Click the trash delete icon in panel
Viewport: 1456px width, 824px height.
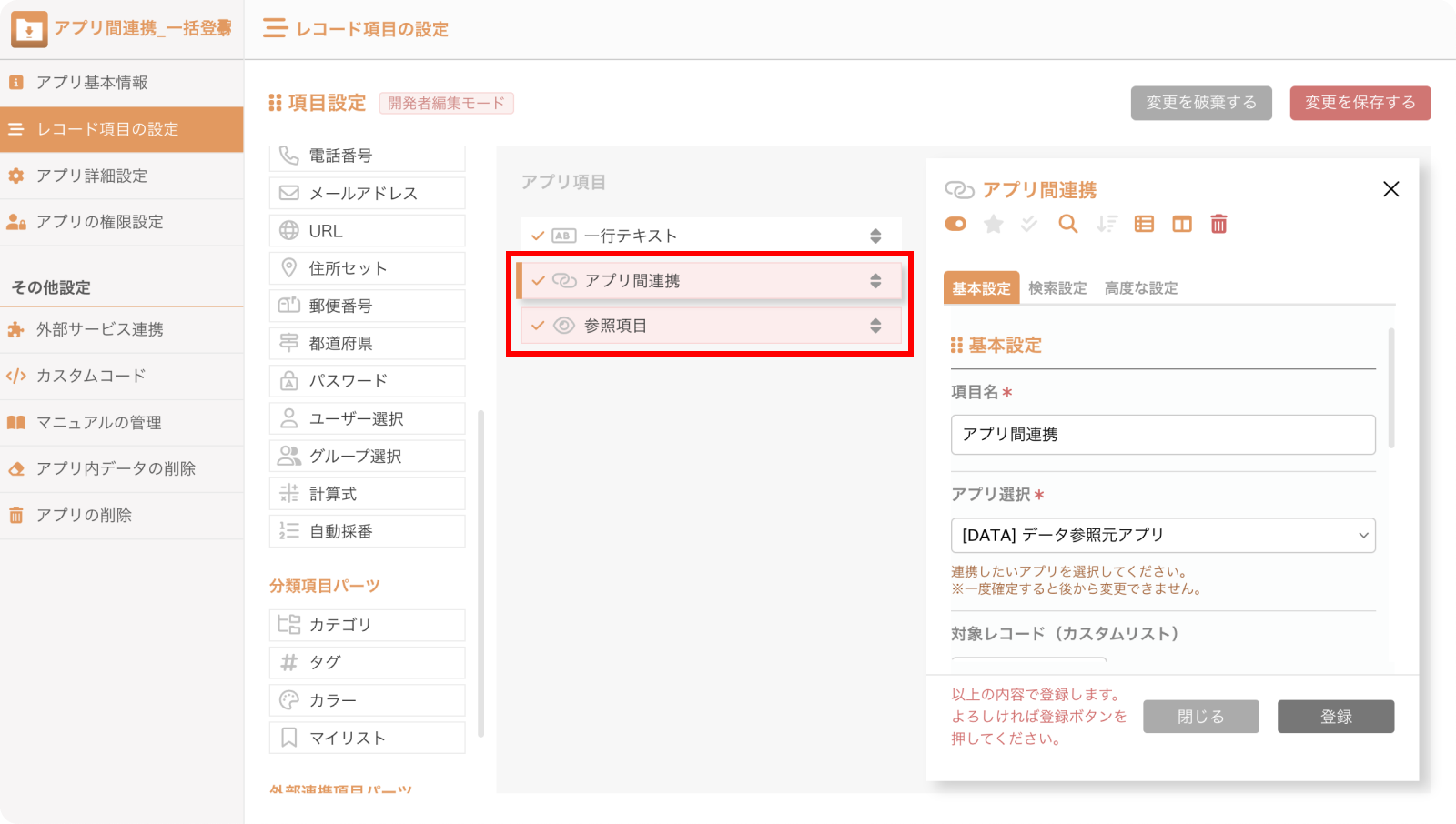[x=1219, y=224]
